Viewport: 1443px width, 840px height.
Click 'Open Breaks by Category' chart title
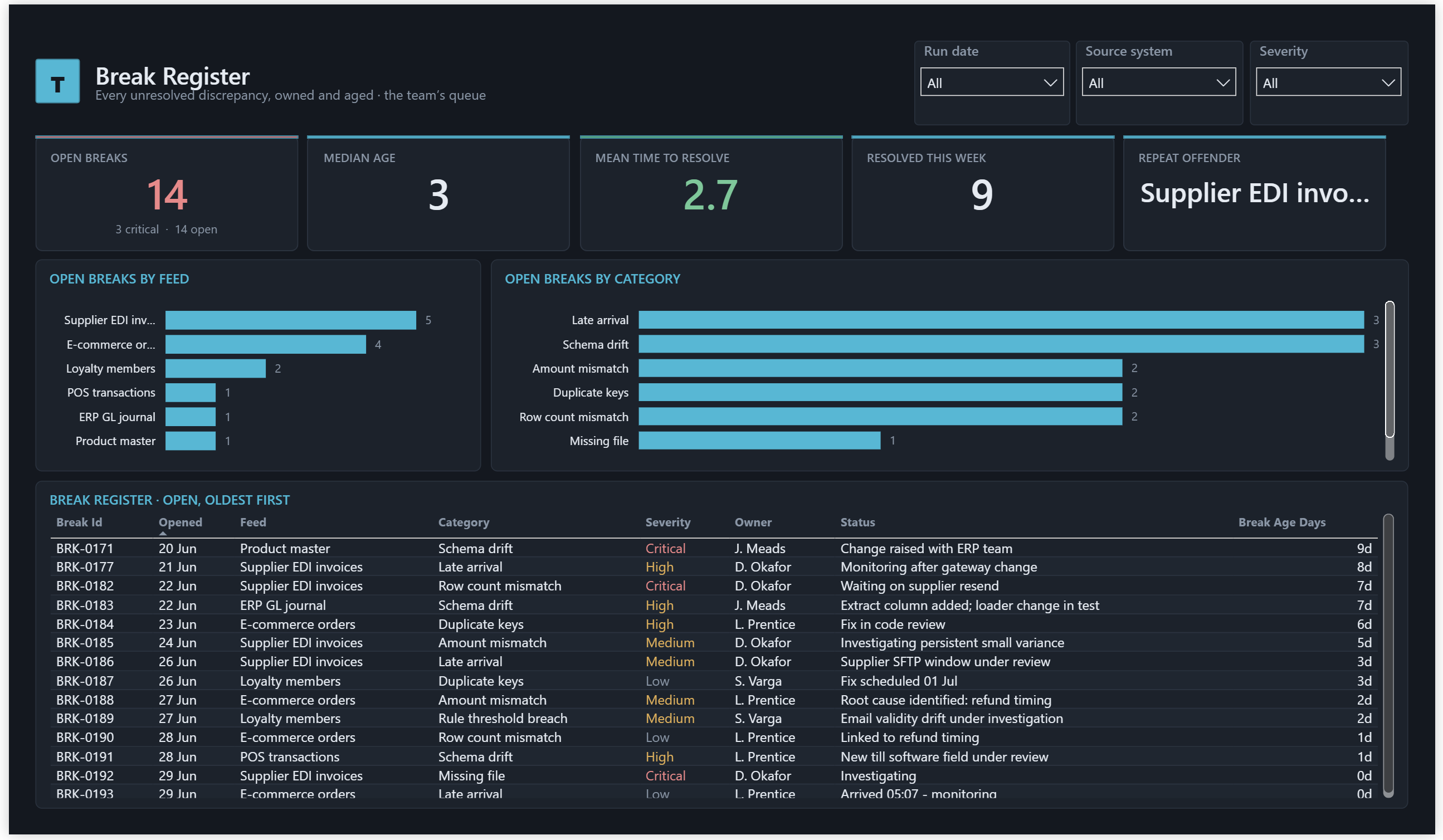592,279
